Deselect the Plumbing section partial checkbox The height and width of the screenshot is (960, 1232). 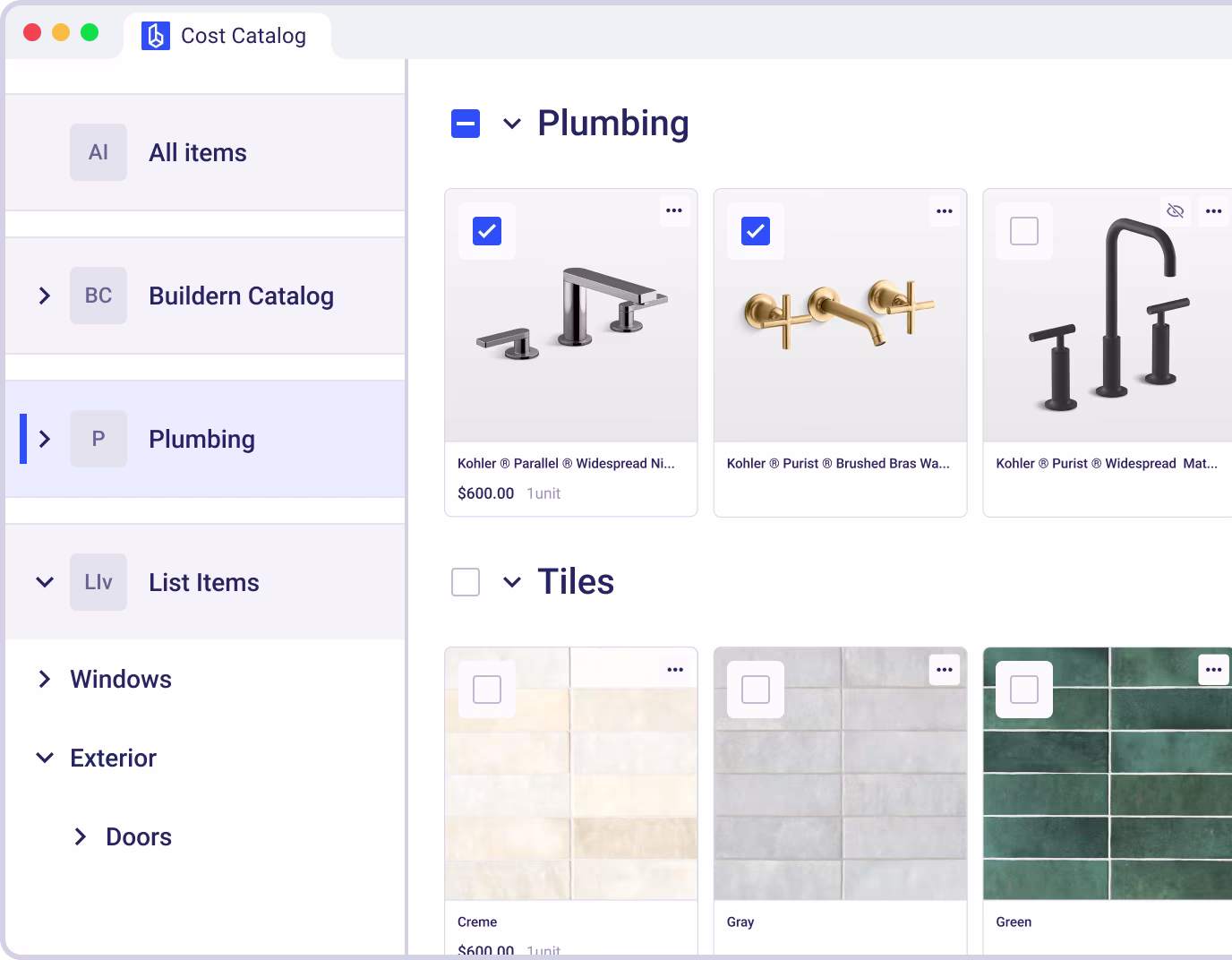click(x=466, y=124)
